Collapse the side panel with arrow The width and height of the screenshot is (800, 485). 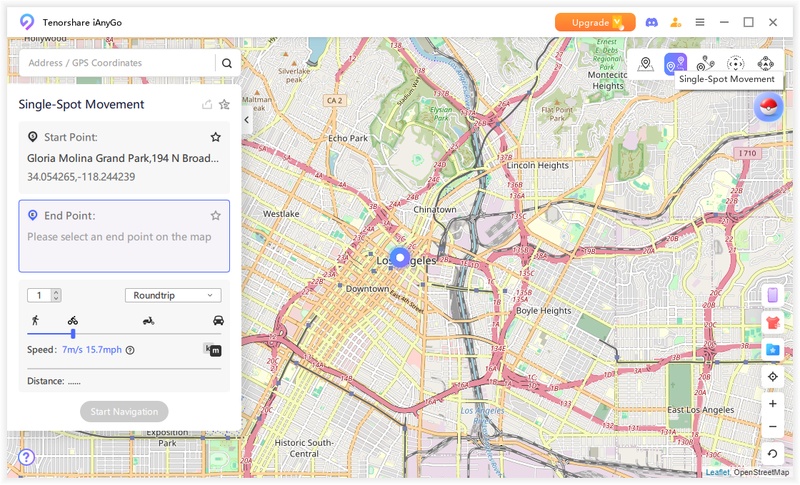pyautogui.click(x=247, y=120)
